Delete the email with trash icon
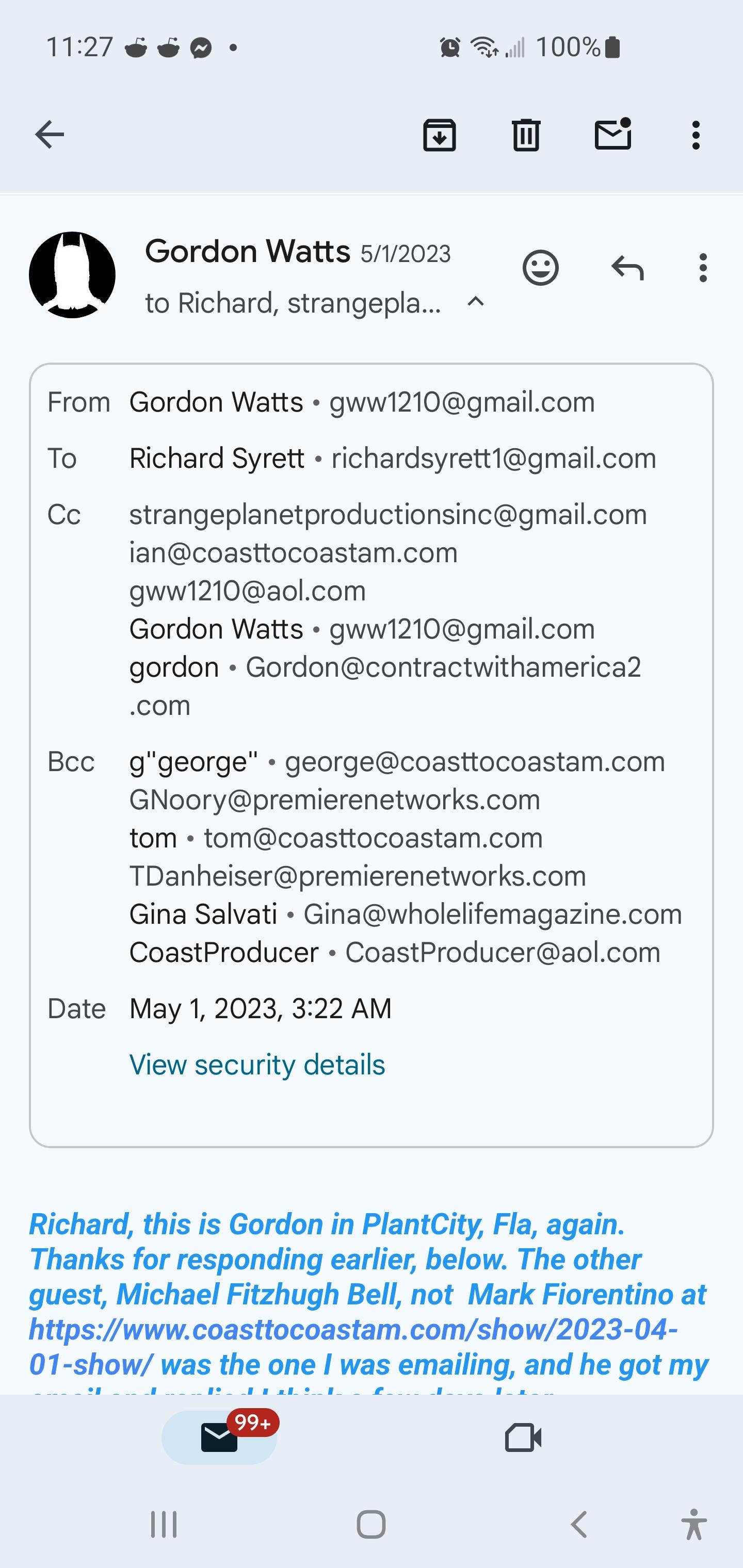This screenshot has width=743, height=1568. click(526, 135)
